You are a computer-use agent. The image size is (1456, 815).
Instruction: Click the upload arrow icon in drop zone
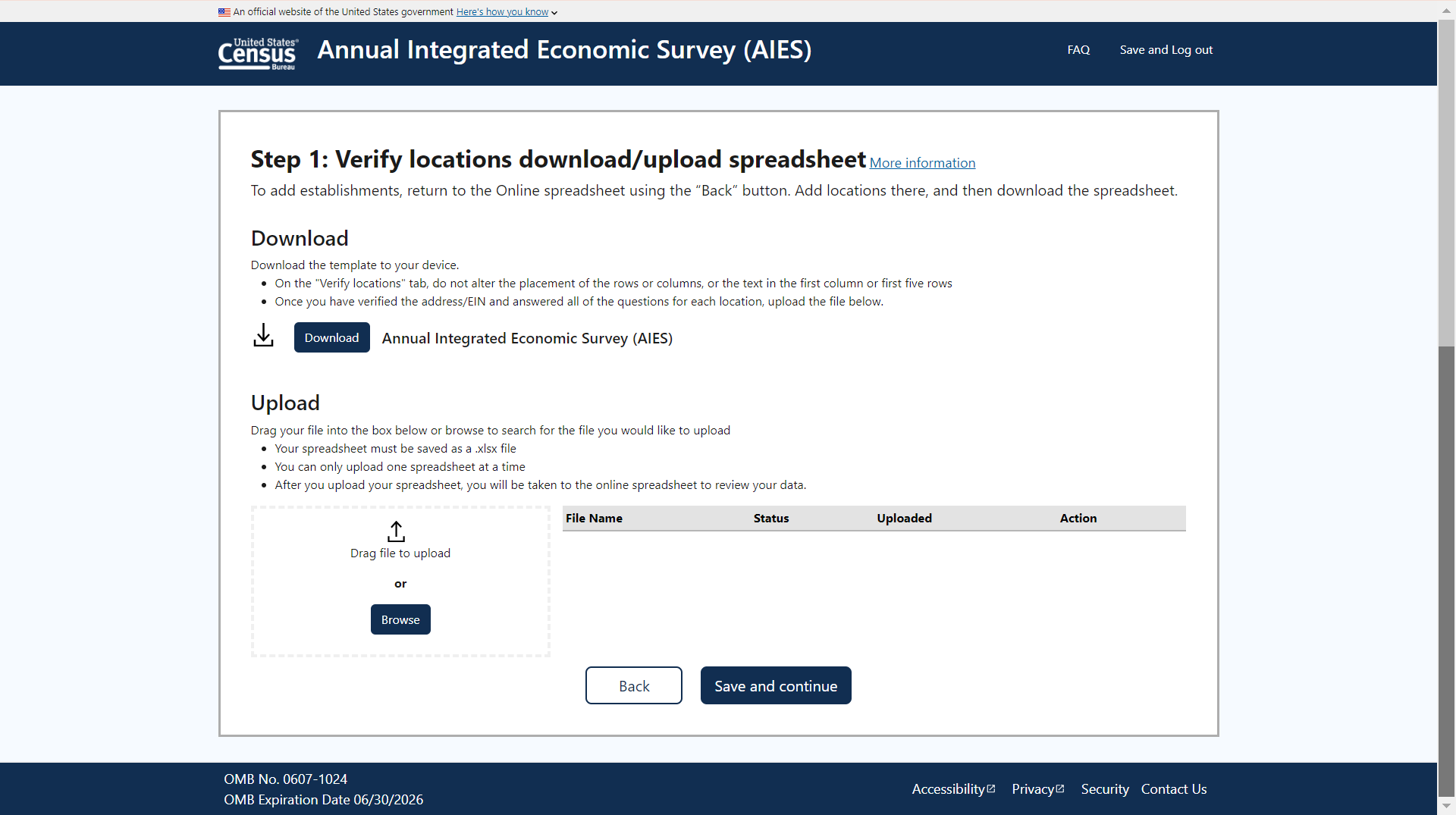tap(396, 531)
